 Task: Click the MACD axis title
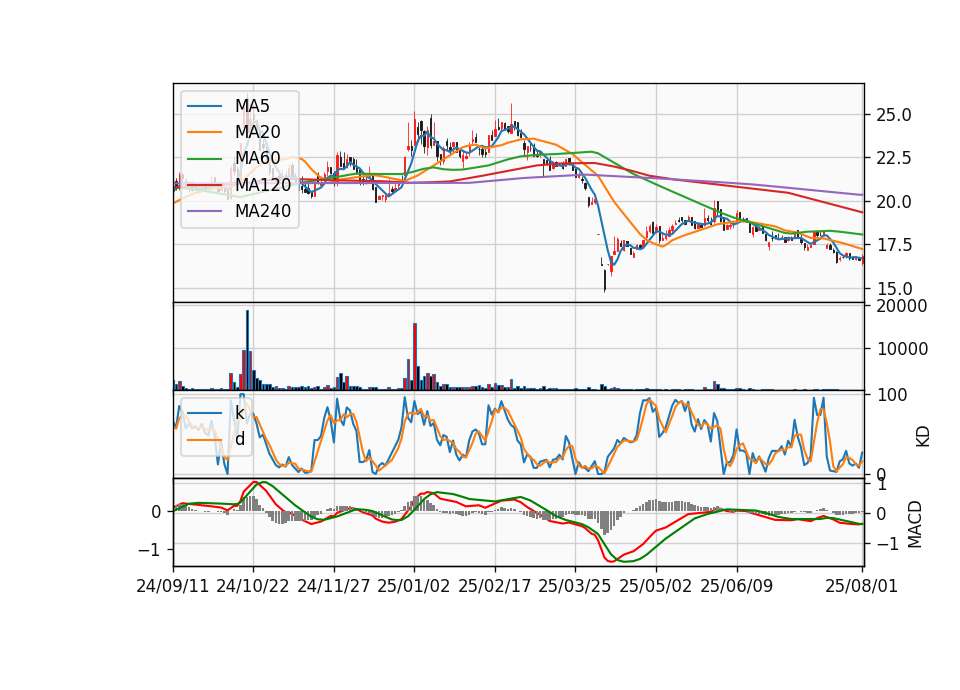(x=915, y=524)
